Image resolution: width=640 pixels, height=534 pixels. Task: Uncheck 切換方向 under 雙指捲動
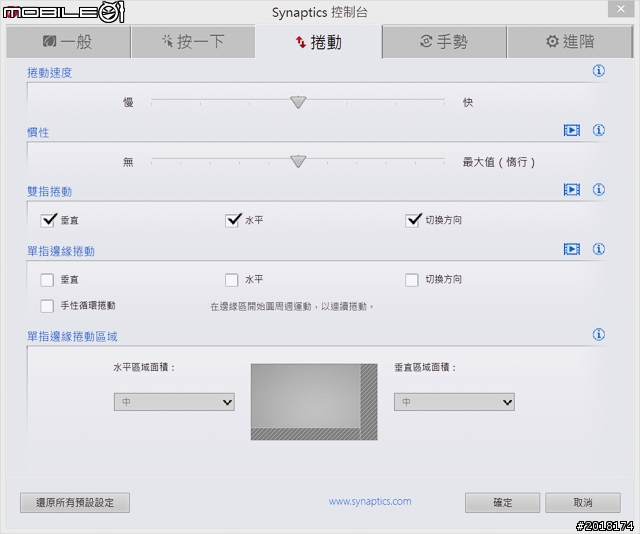click(x=412, y=220)
